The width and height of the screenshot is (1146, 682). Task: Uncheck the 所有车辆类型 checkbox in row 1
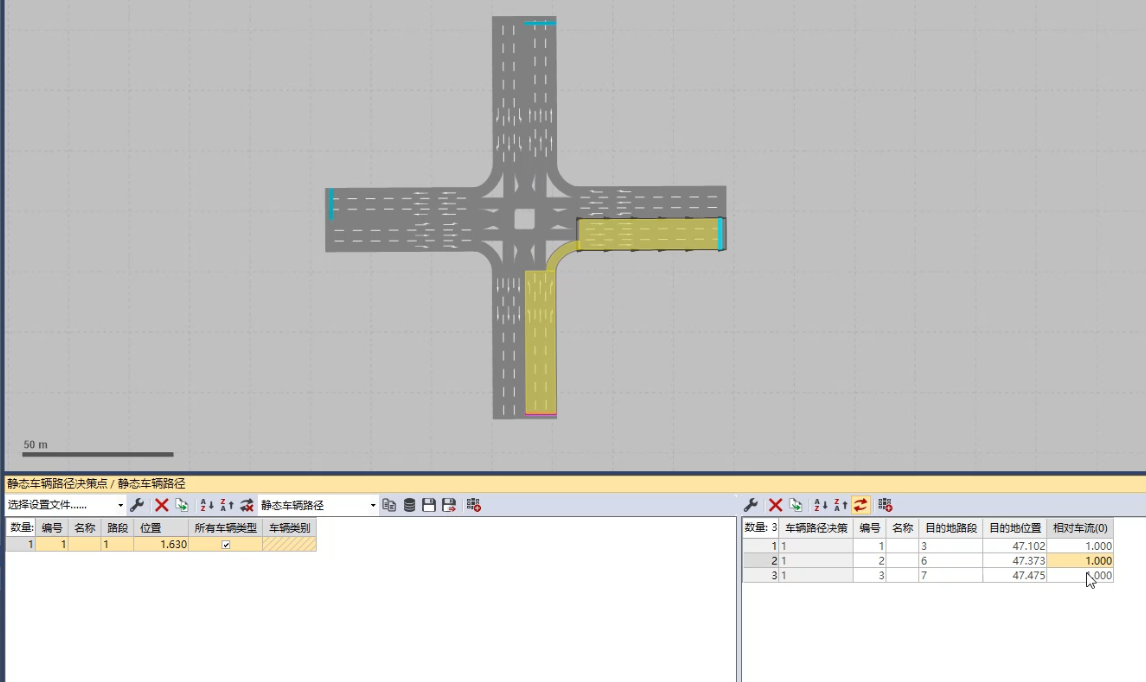[x=226, y=545]
